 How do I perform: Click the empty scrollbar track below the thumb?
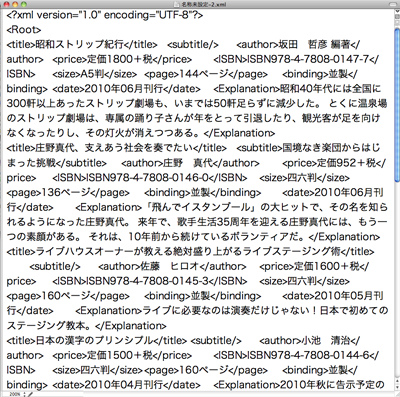397,287
